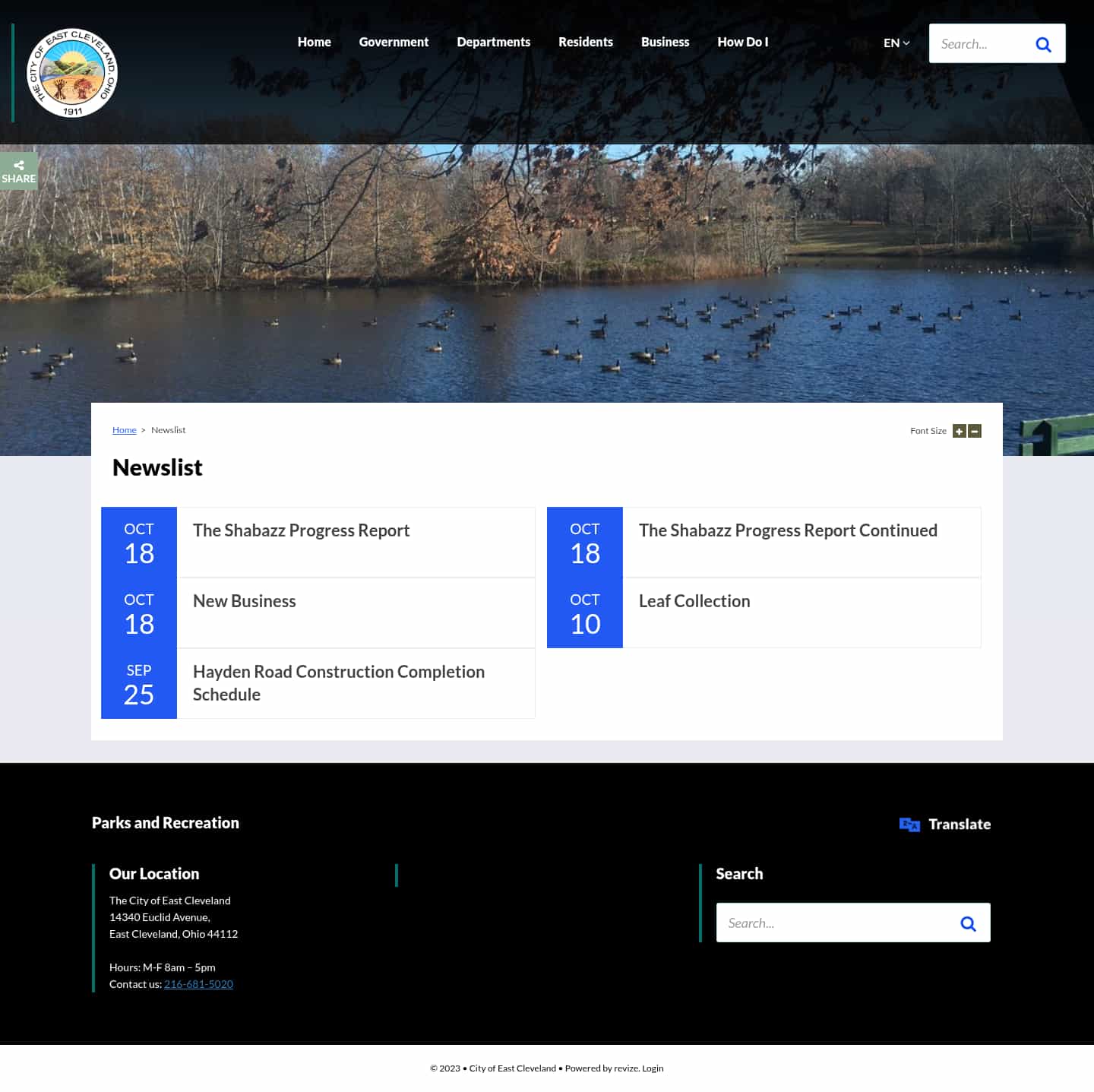
Task: Select the Residents menu item
Action: pyautogui.click(x=585, y=42)
